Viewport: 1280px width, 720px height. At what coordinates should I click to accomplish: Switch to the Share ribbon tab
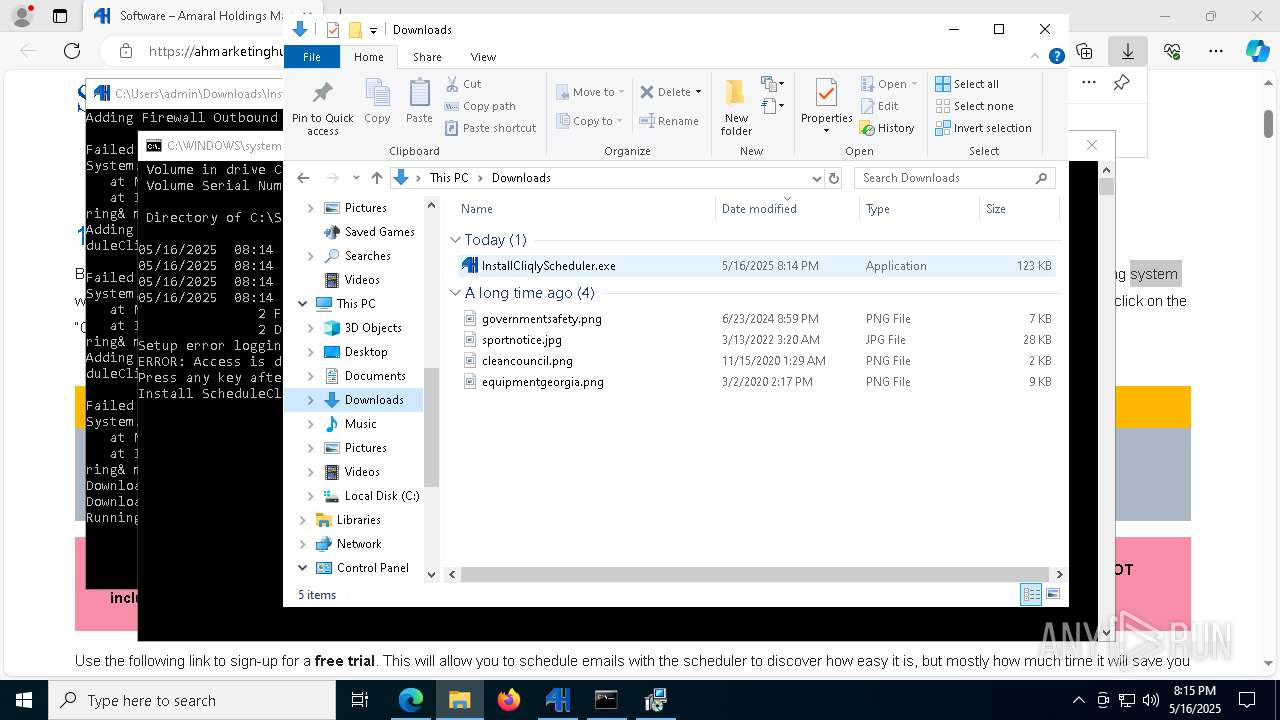coord(427,57)
